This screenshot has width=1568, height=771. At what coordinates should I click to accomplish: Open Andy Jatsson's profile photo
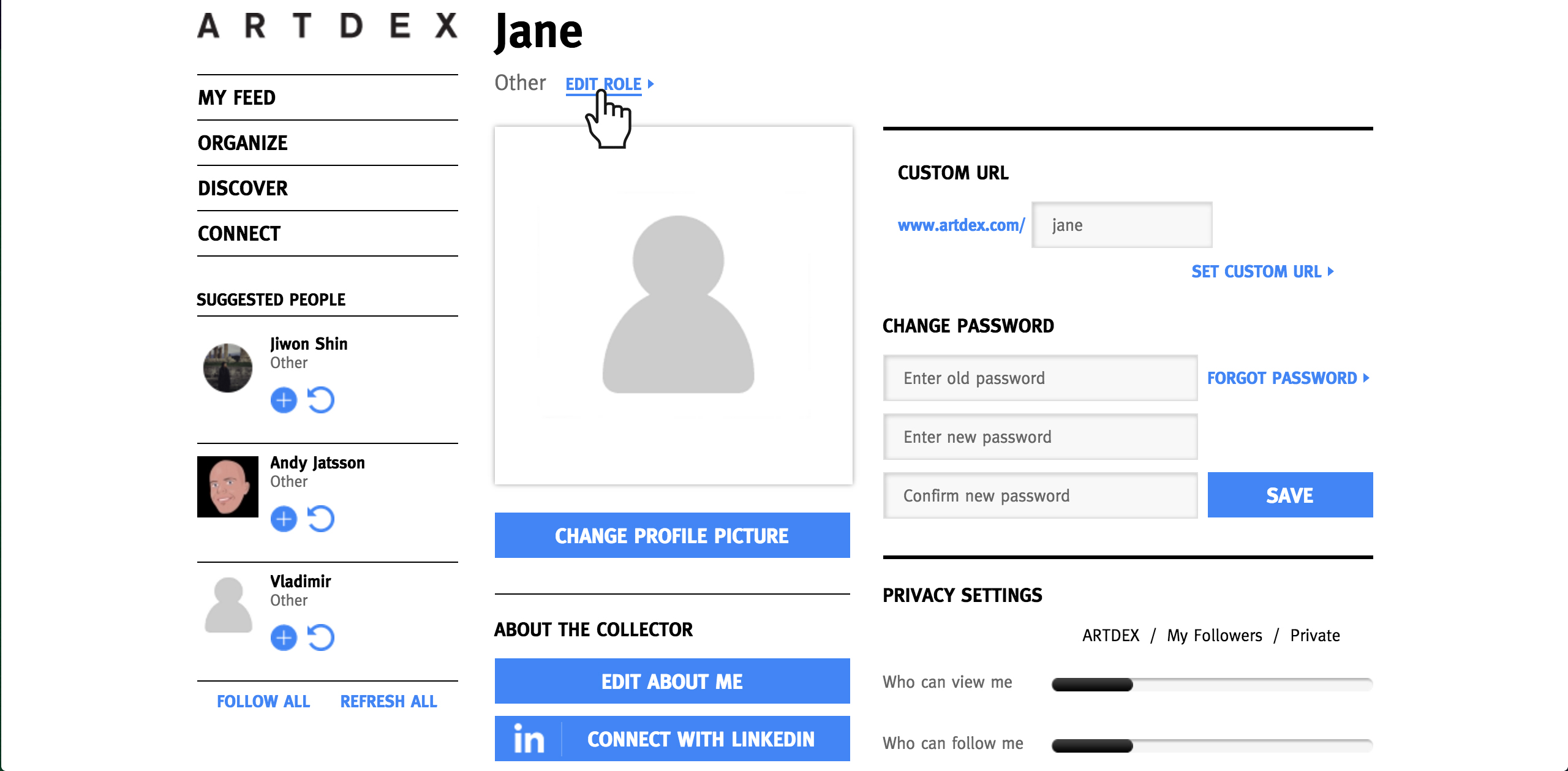(228, 487)
